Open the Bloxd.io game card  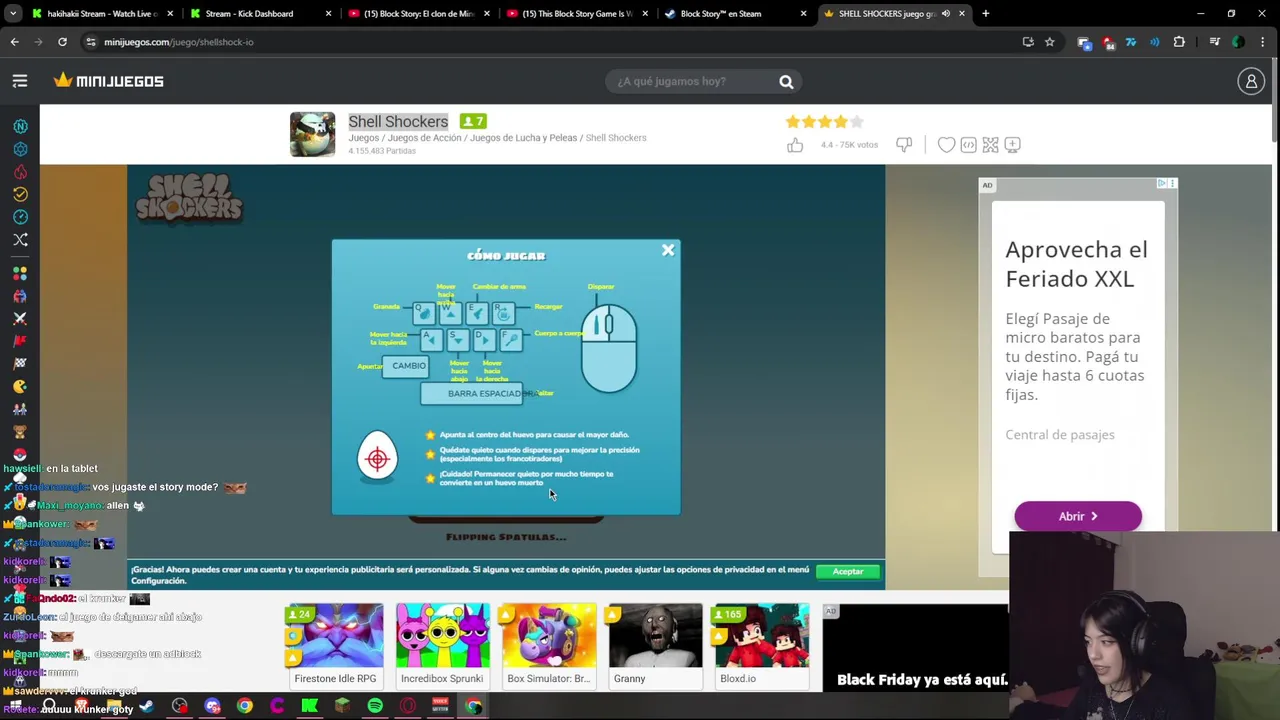(761, 646)
